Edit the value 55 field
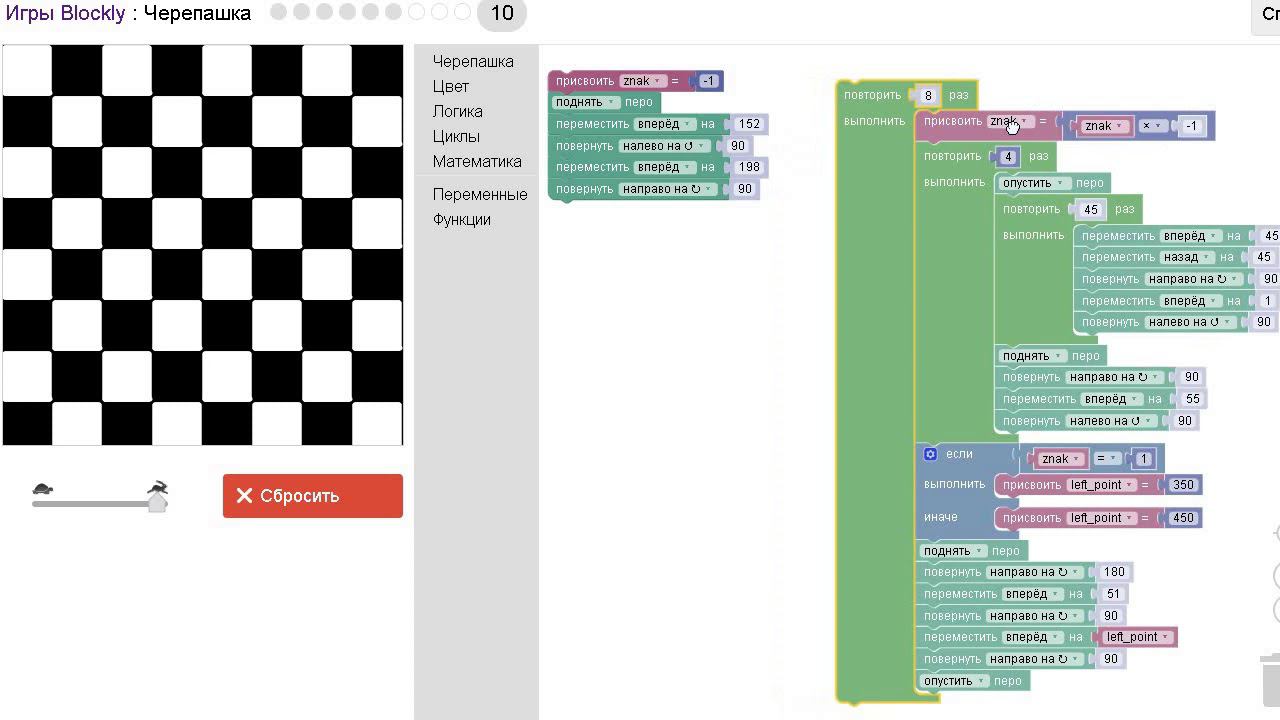 pos(1193,399)
